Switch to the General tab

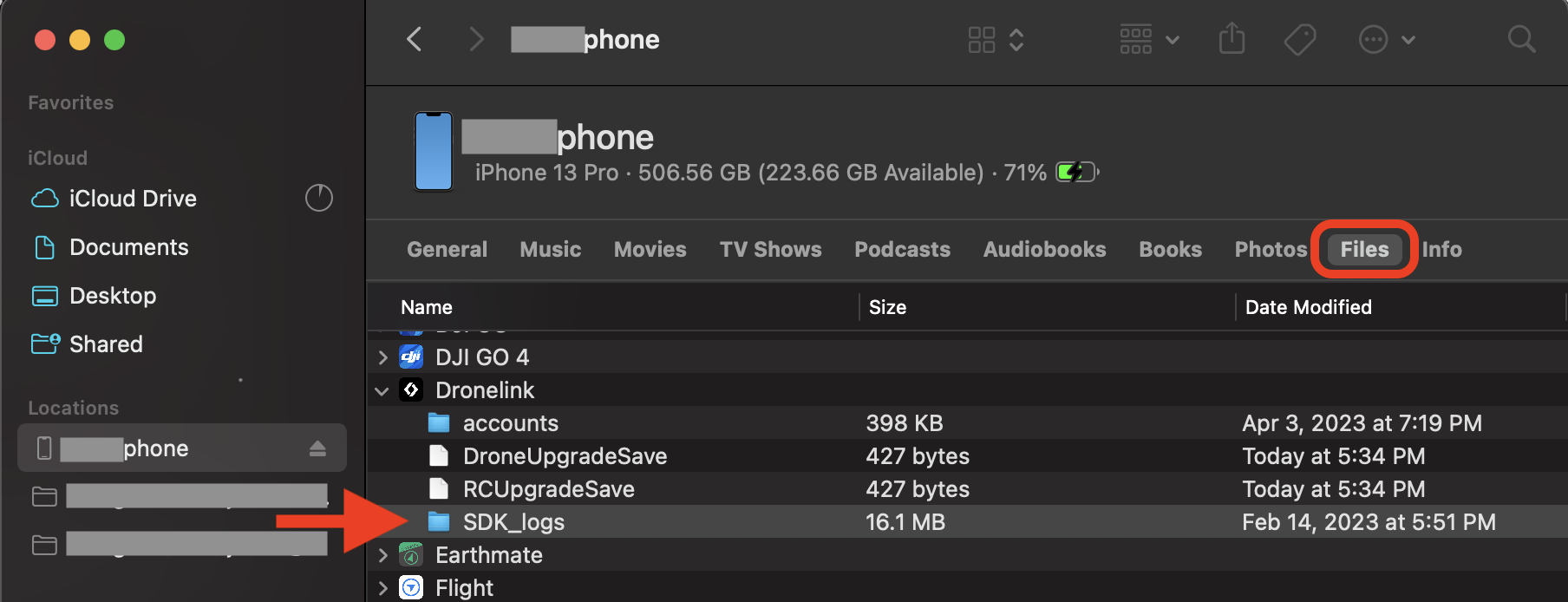coord(447,250)
